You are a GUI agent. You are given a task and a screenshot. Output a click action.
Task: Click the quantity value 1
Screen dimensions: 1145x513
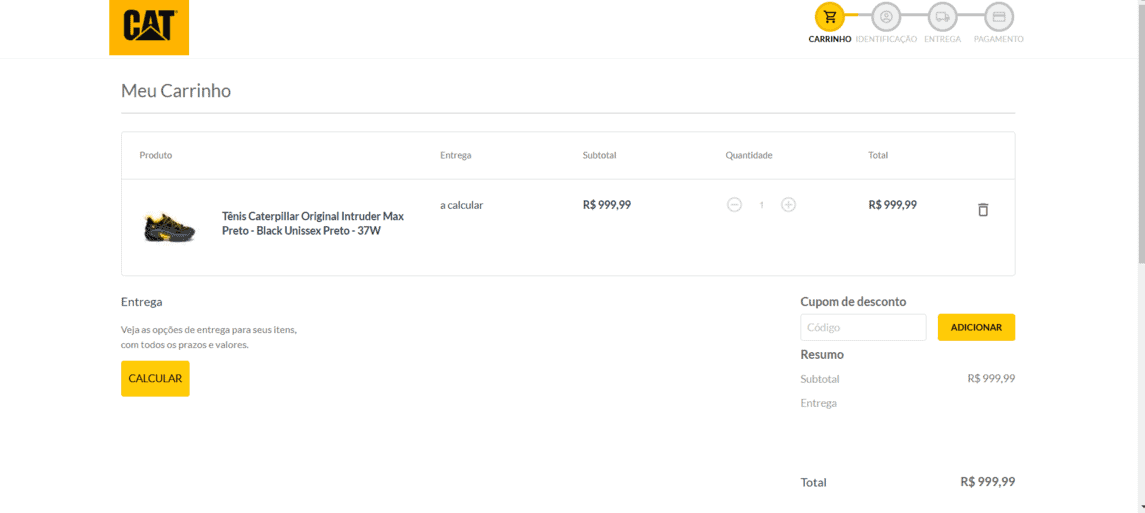click(x=762, y=205)
